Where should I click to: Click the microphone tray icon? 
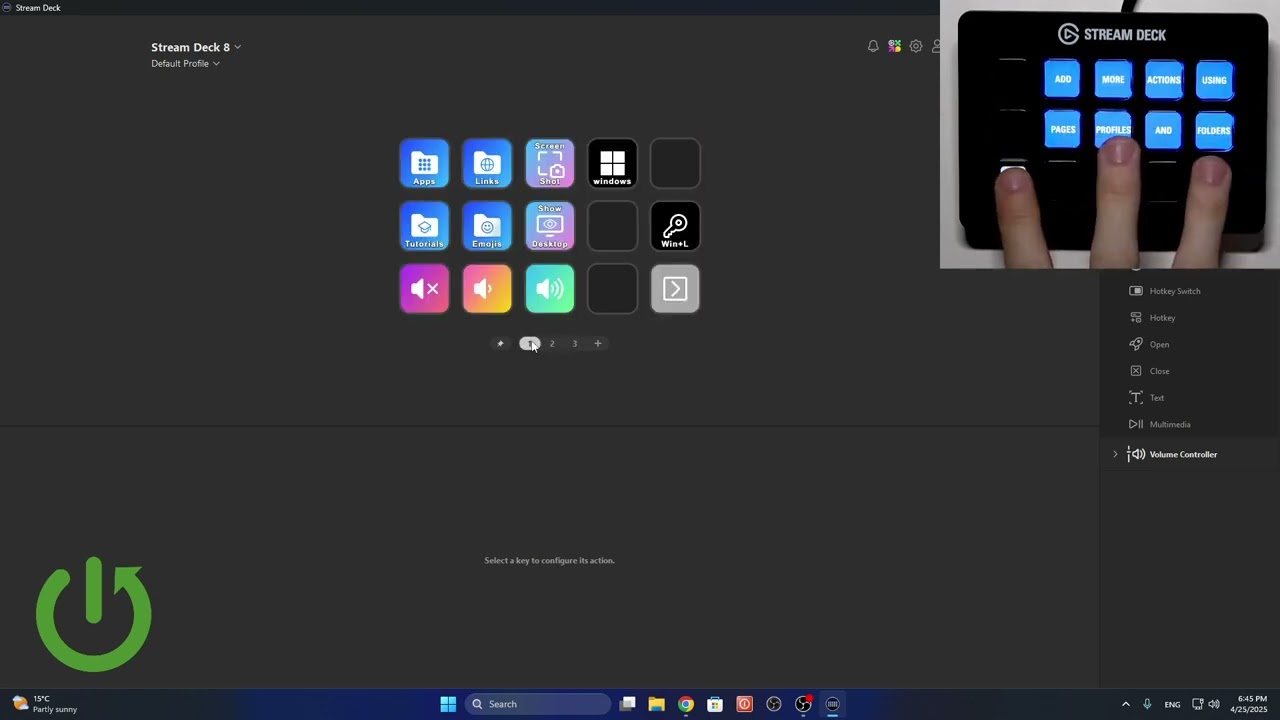[1147, 704]
